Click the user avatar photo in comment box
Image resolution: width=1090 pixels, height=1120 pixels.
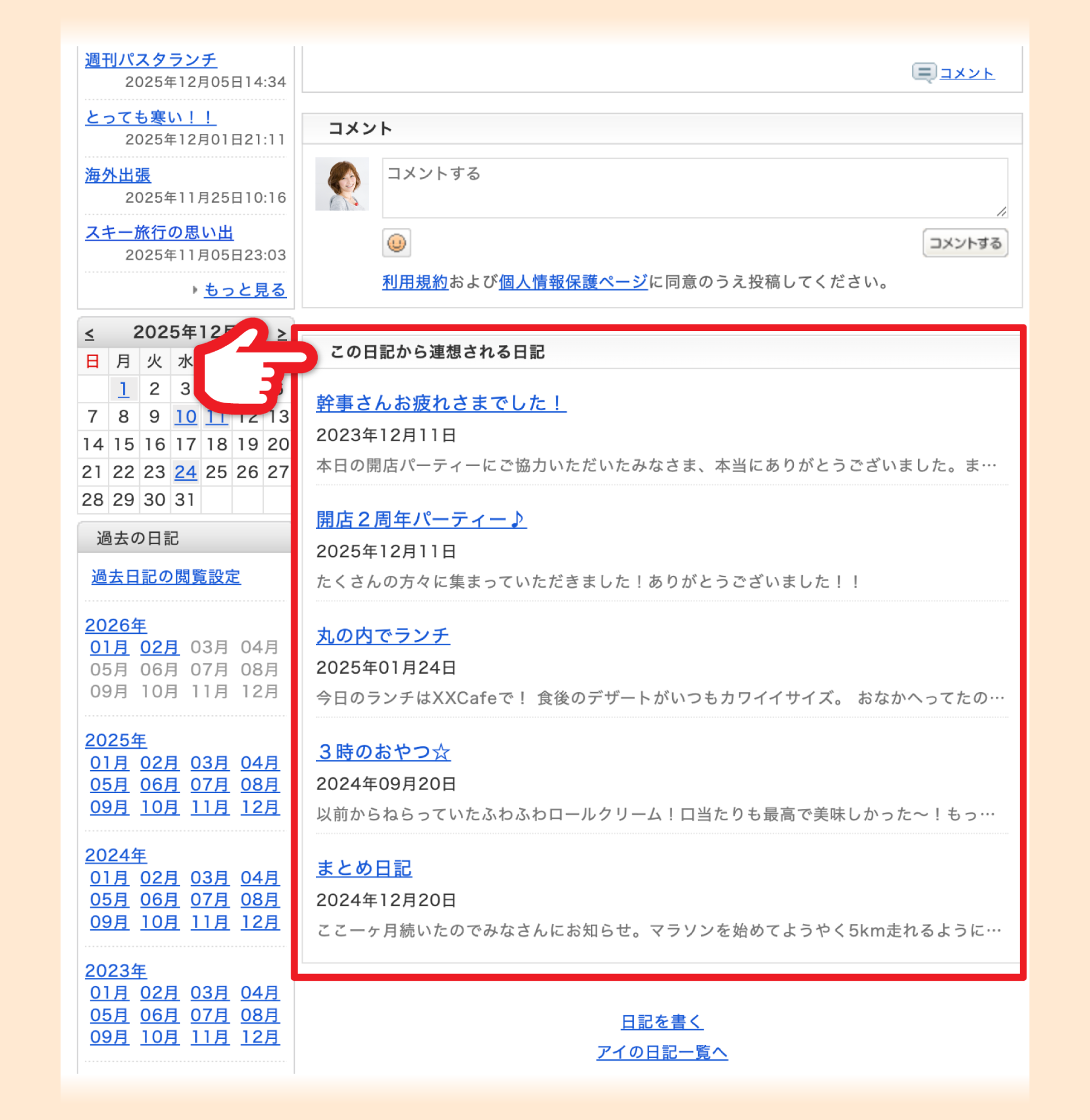click(x=342, y=184)
